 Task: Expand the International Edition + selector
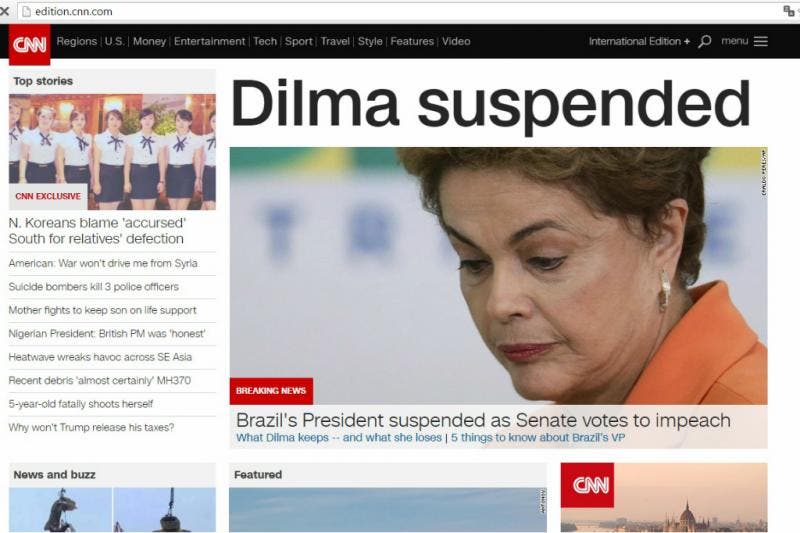click(639, 41)
